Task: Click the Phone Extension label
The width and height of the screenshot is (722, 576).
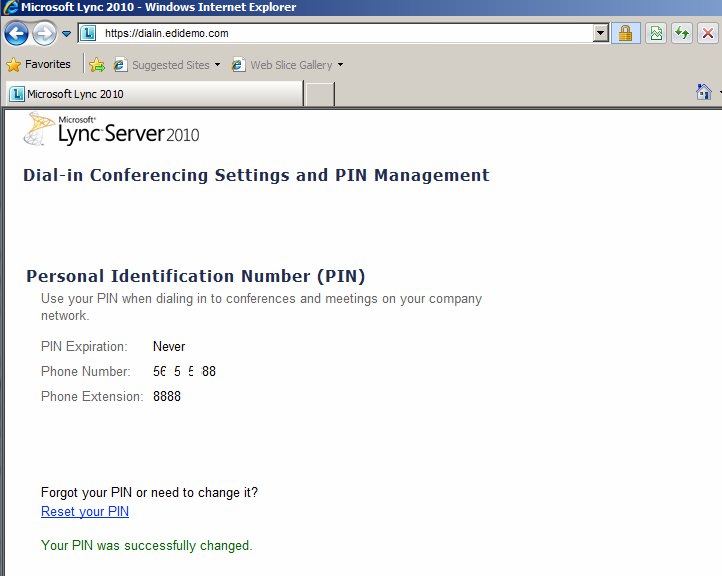Action: point(92,396)
